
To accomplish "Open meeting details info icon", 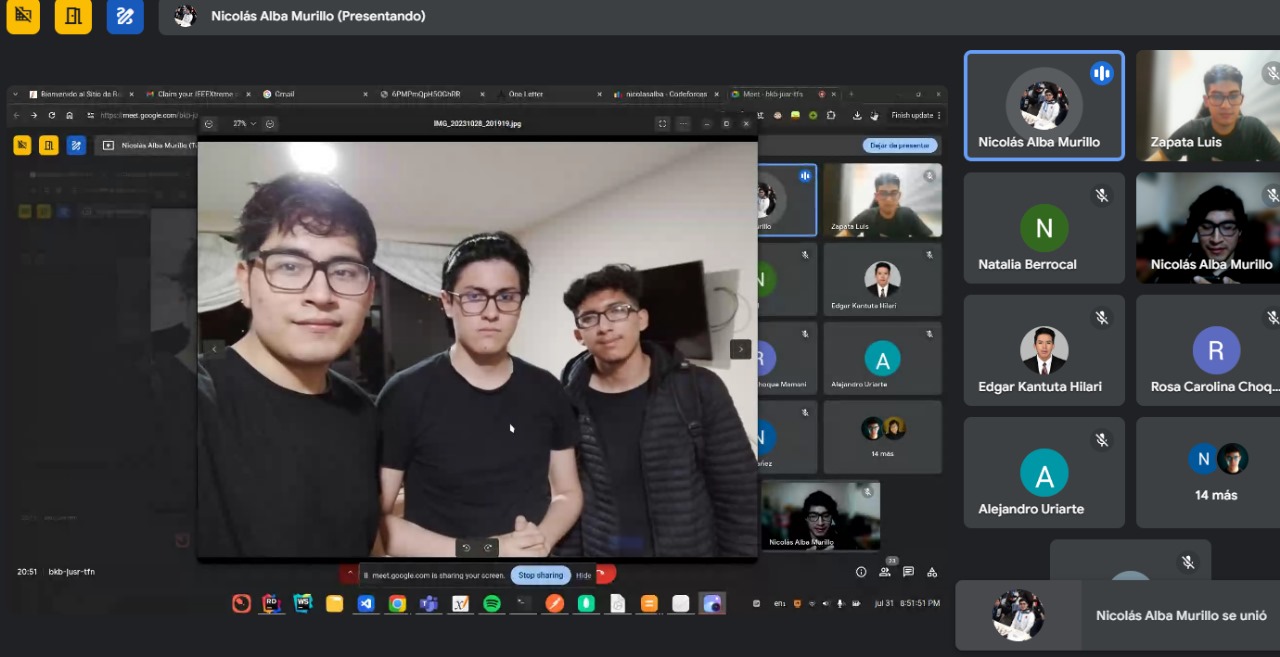I will click(x=861, y=572).
